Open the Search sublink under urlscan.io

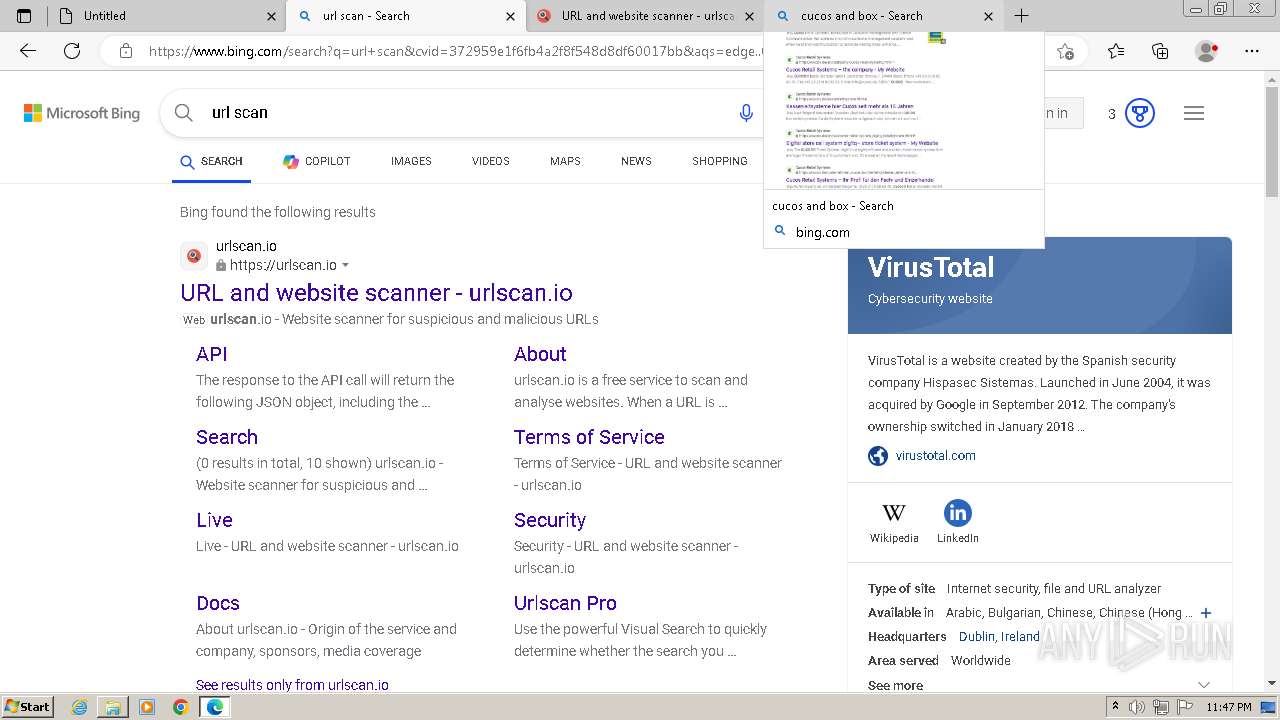pyautogui.click(x=227, y=437)
